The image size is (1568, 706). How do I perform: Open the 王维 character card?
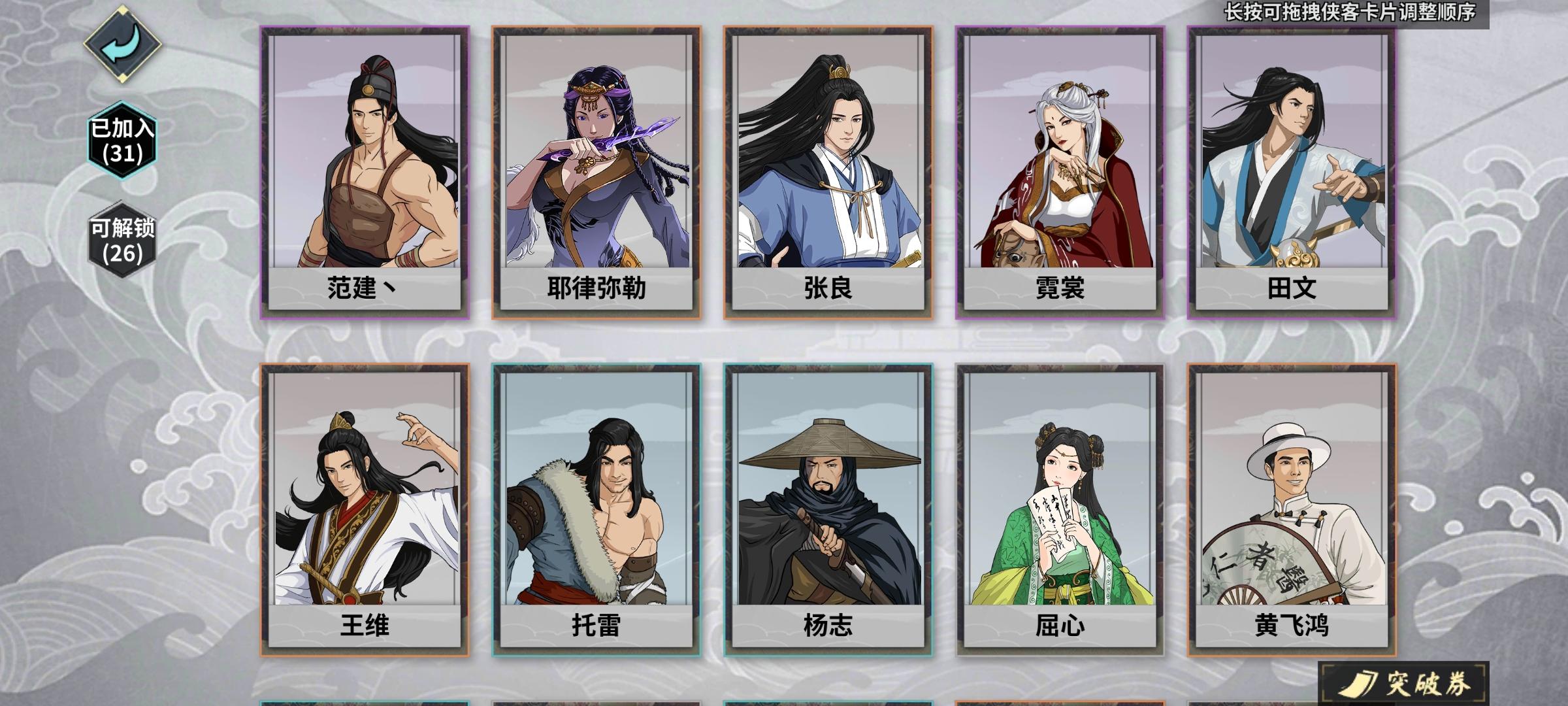coord(365,510)
